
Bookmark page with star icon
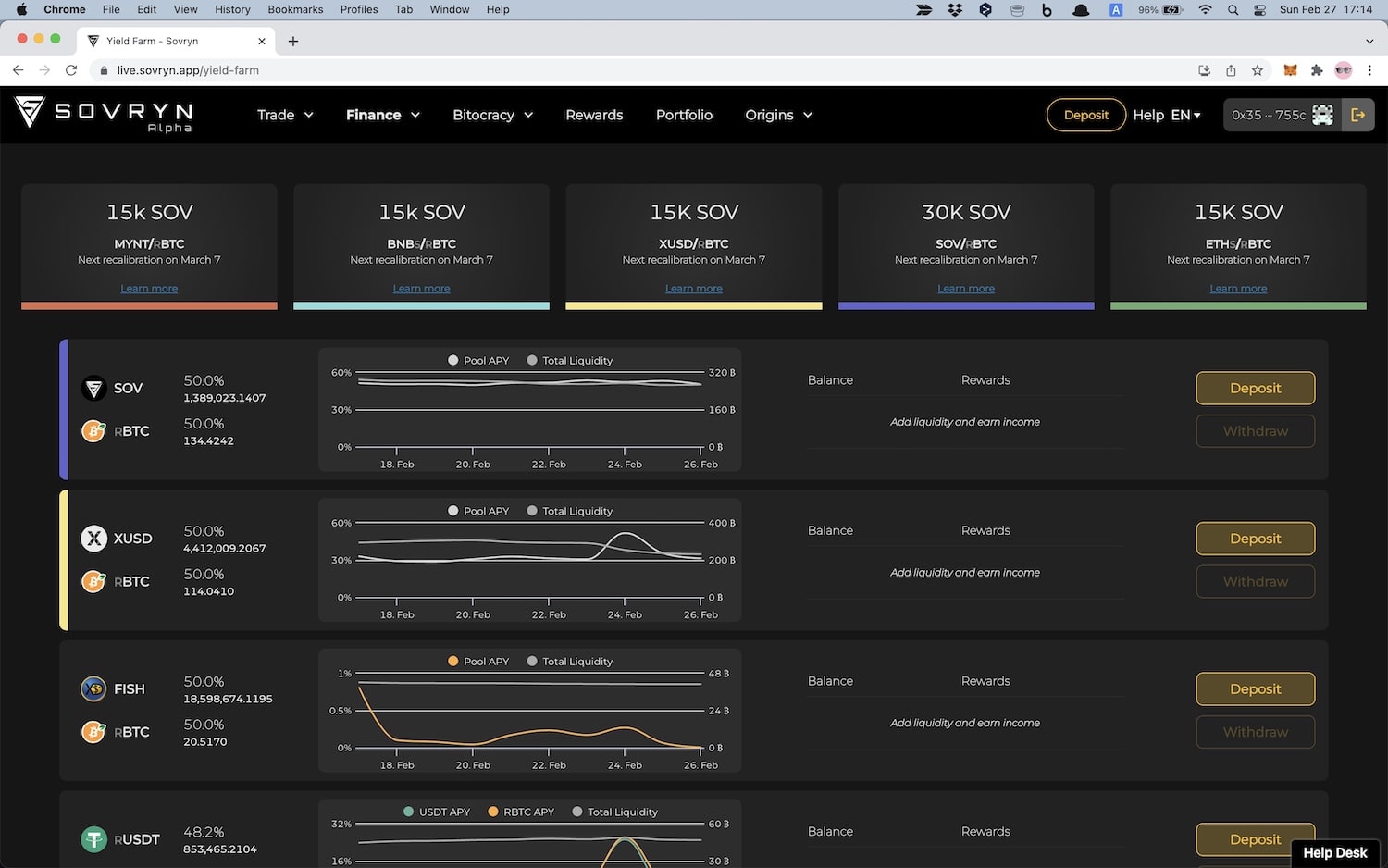[x=1257, y=70]
